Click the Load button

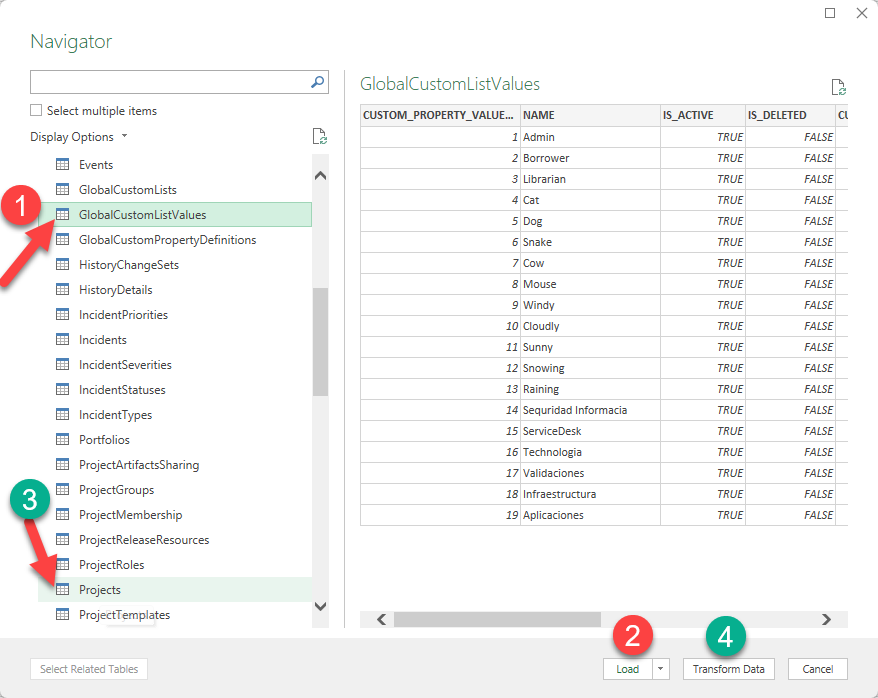pyautogui.click(x=627, y=669)
